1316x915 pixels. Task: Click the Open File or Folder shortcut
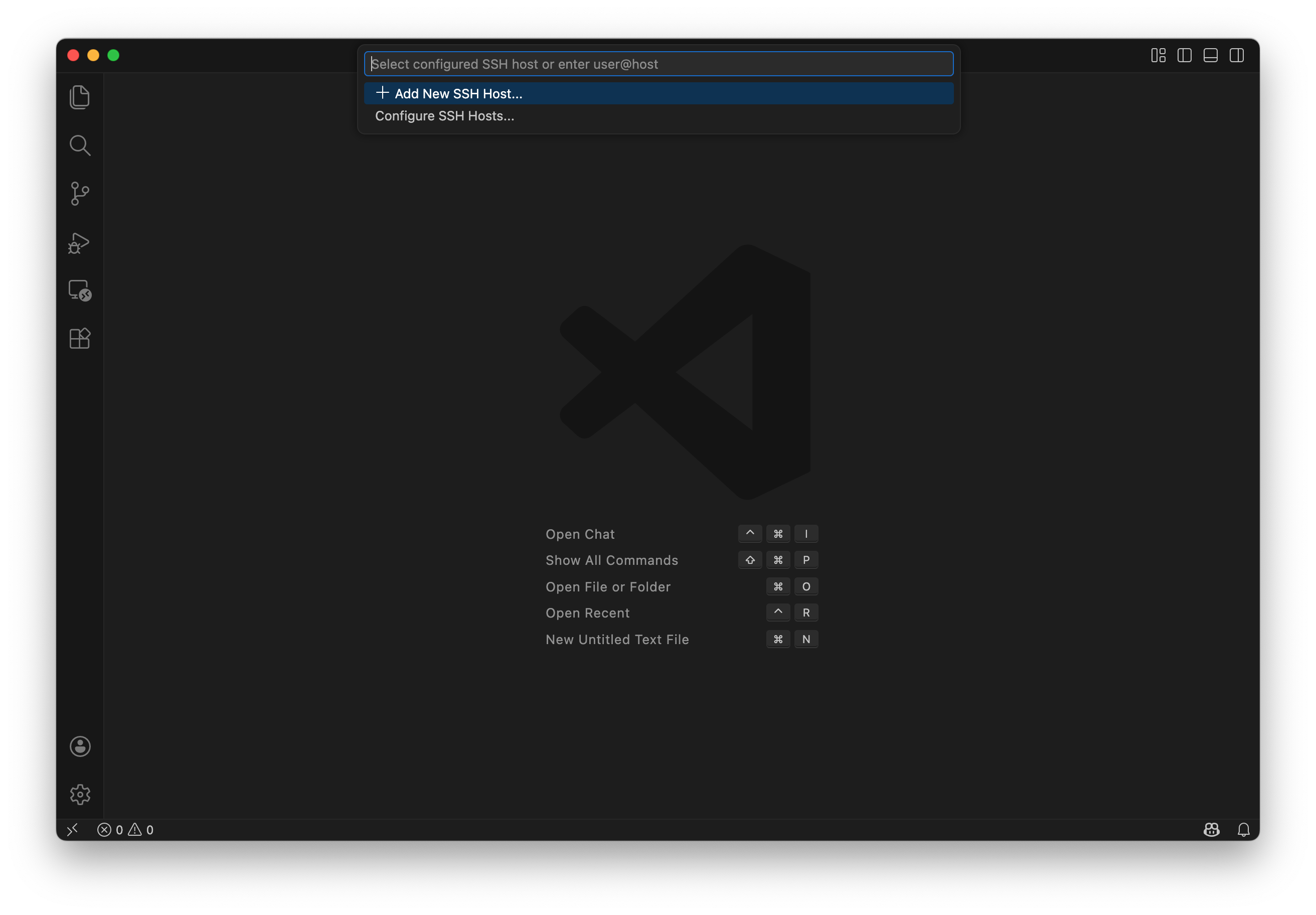608,586
